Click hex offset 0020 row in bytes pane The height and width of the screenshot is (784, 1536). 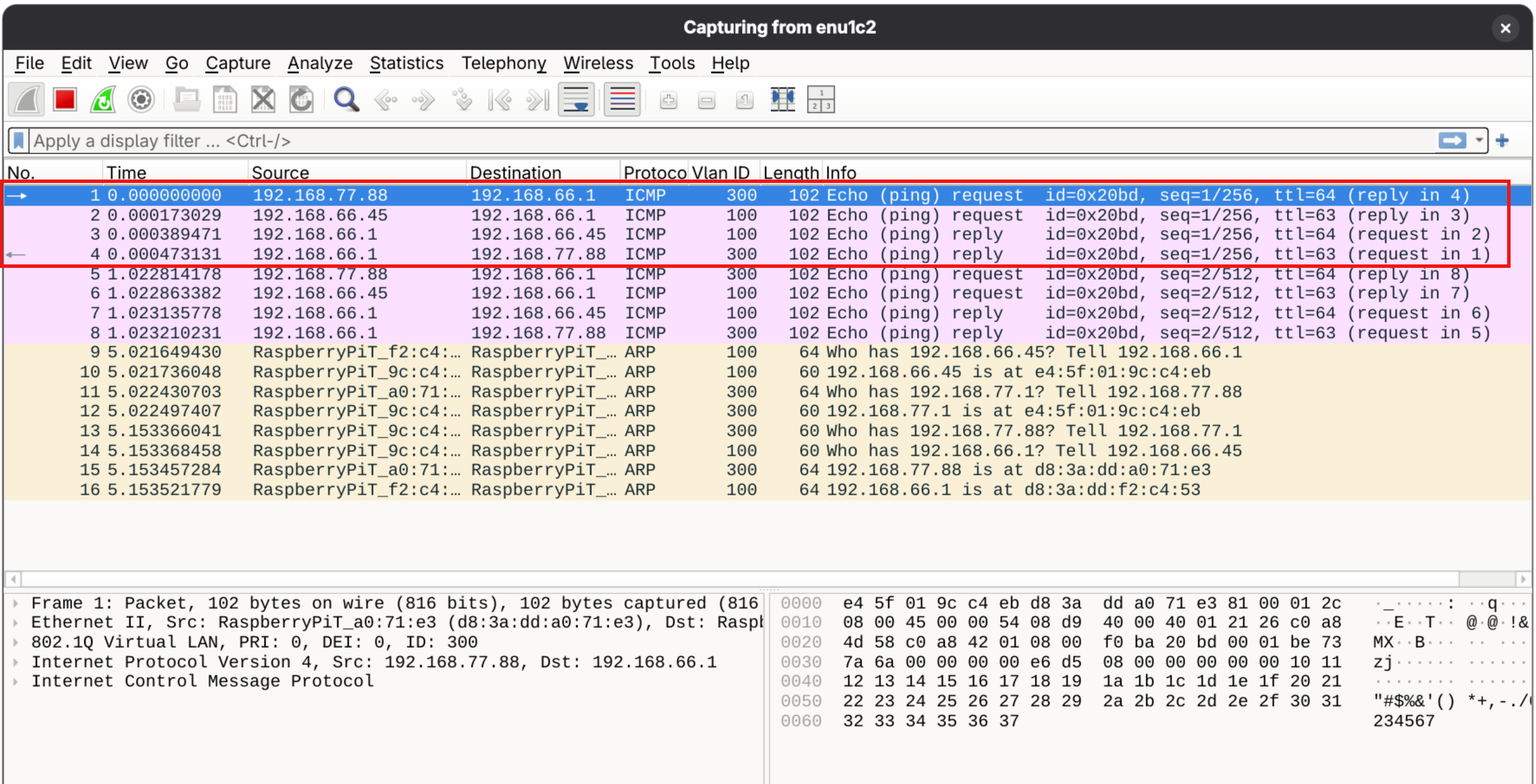coord(801,642)
